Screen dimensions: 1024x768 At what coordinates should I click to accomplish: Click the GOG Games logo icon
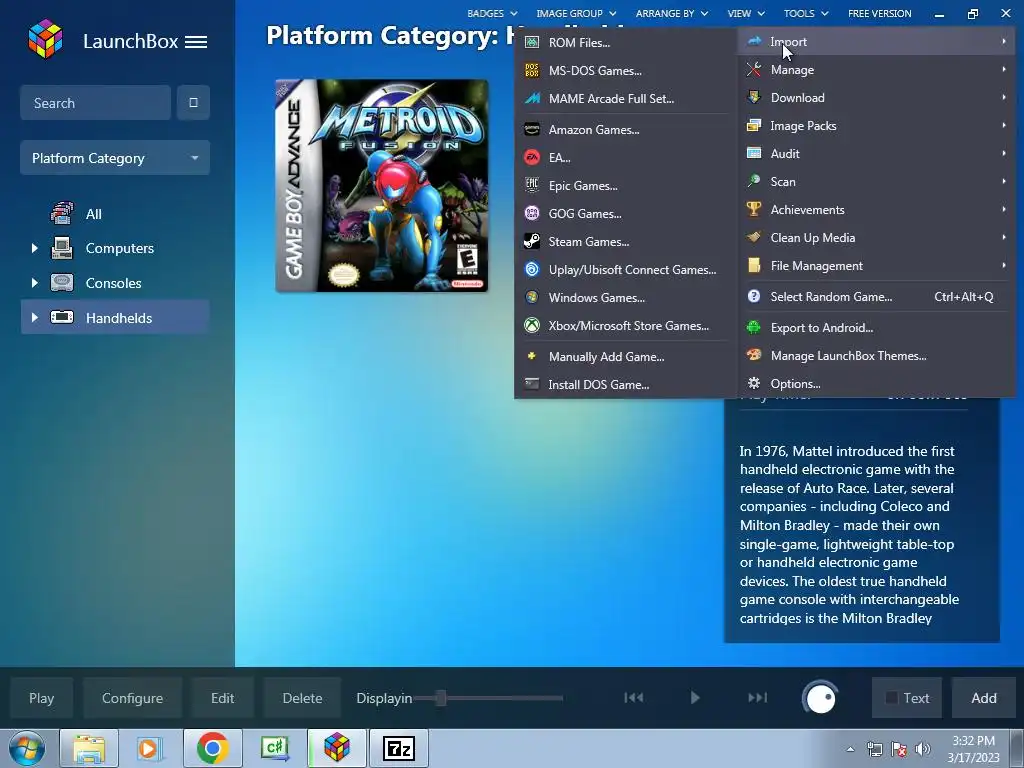pos(532,214)
